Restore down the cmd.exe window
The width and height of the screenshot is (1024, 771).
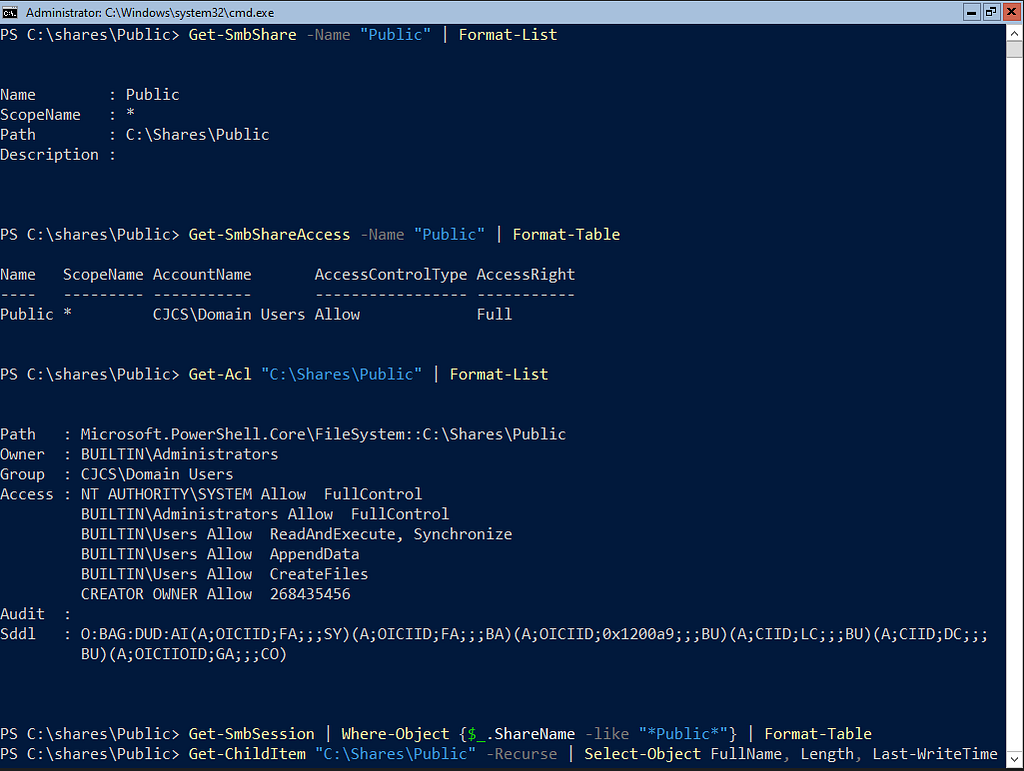991,12
